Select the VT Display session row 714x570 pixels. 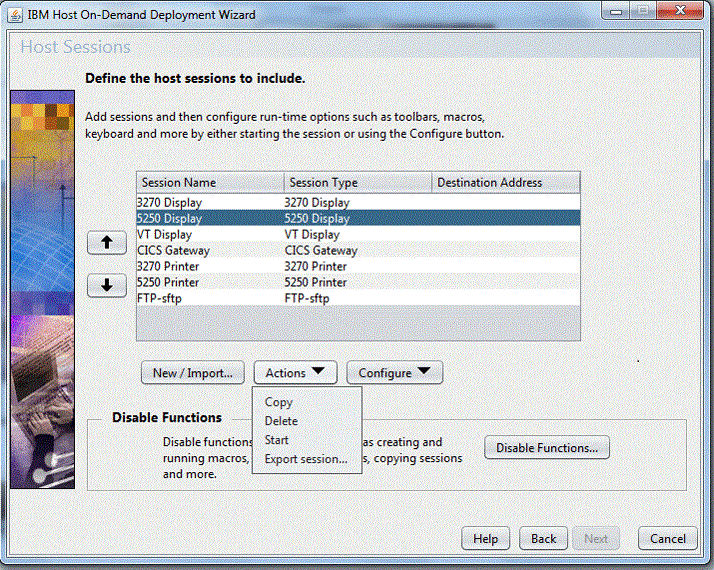coord(358,234)
